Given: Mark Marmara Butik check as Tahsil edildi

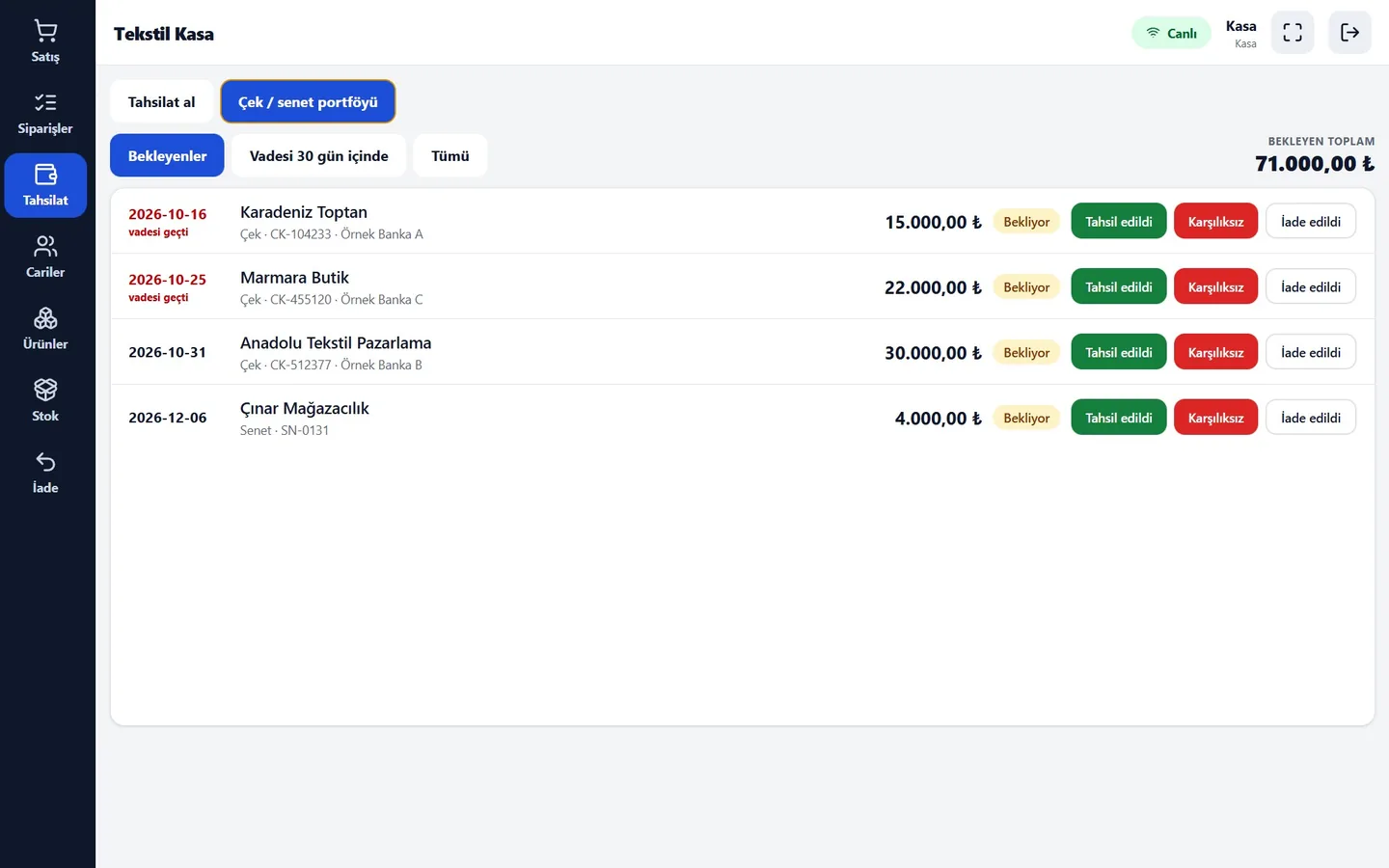Looking at the screenshot, I should [1119, 287].
